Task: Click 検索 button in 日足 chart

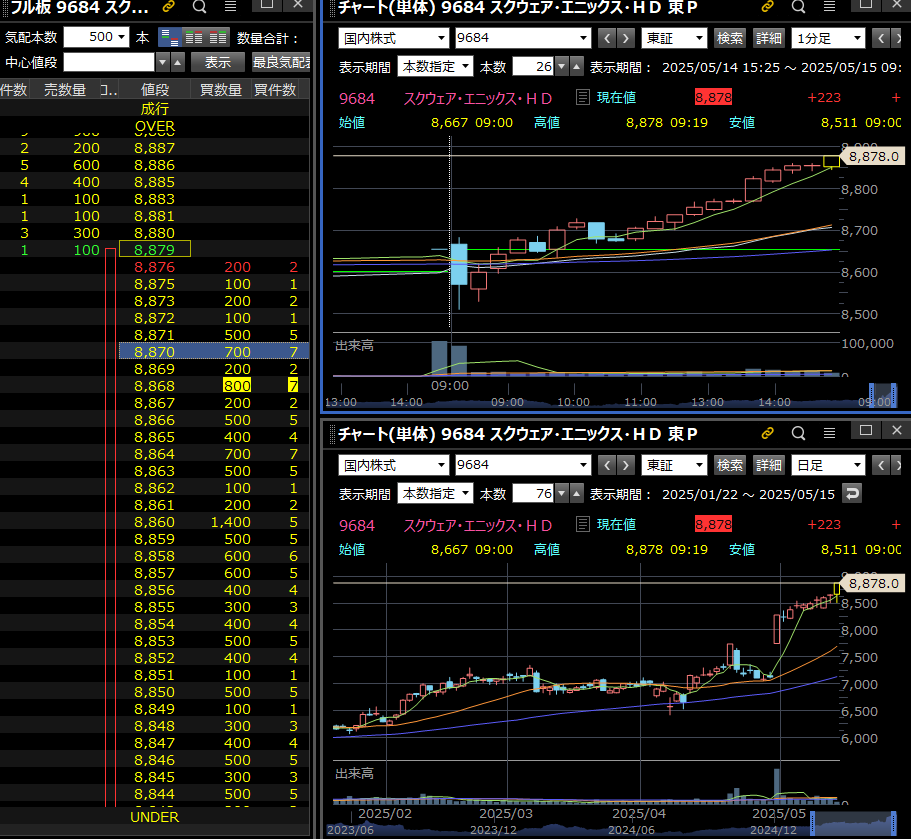Action: 730,465
